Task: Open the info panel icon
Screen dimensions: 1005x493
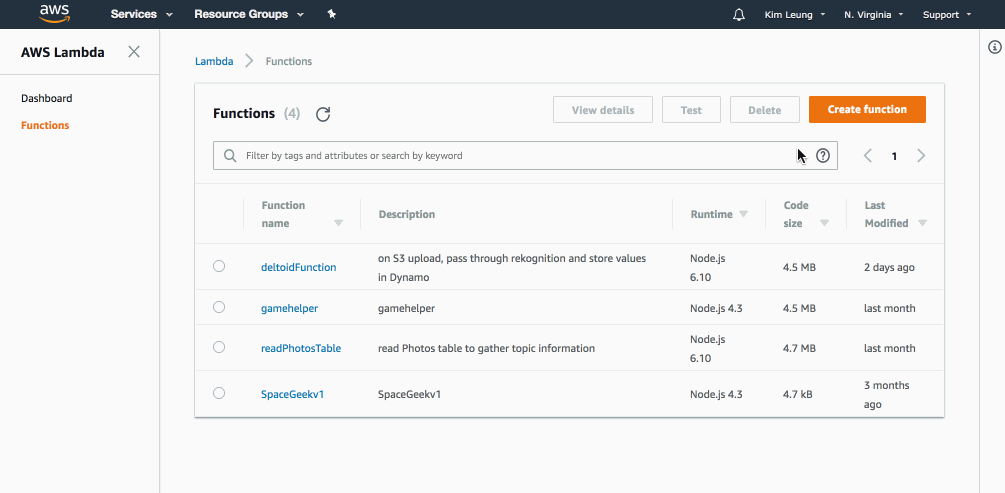Action: (x=995, y=47)
